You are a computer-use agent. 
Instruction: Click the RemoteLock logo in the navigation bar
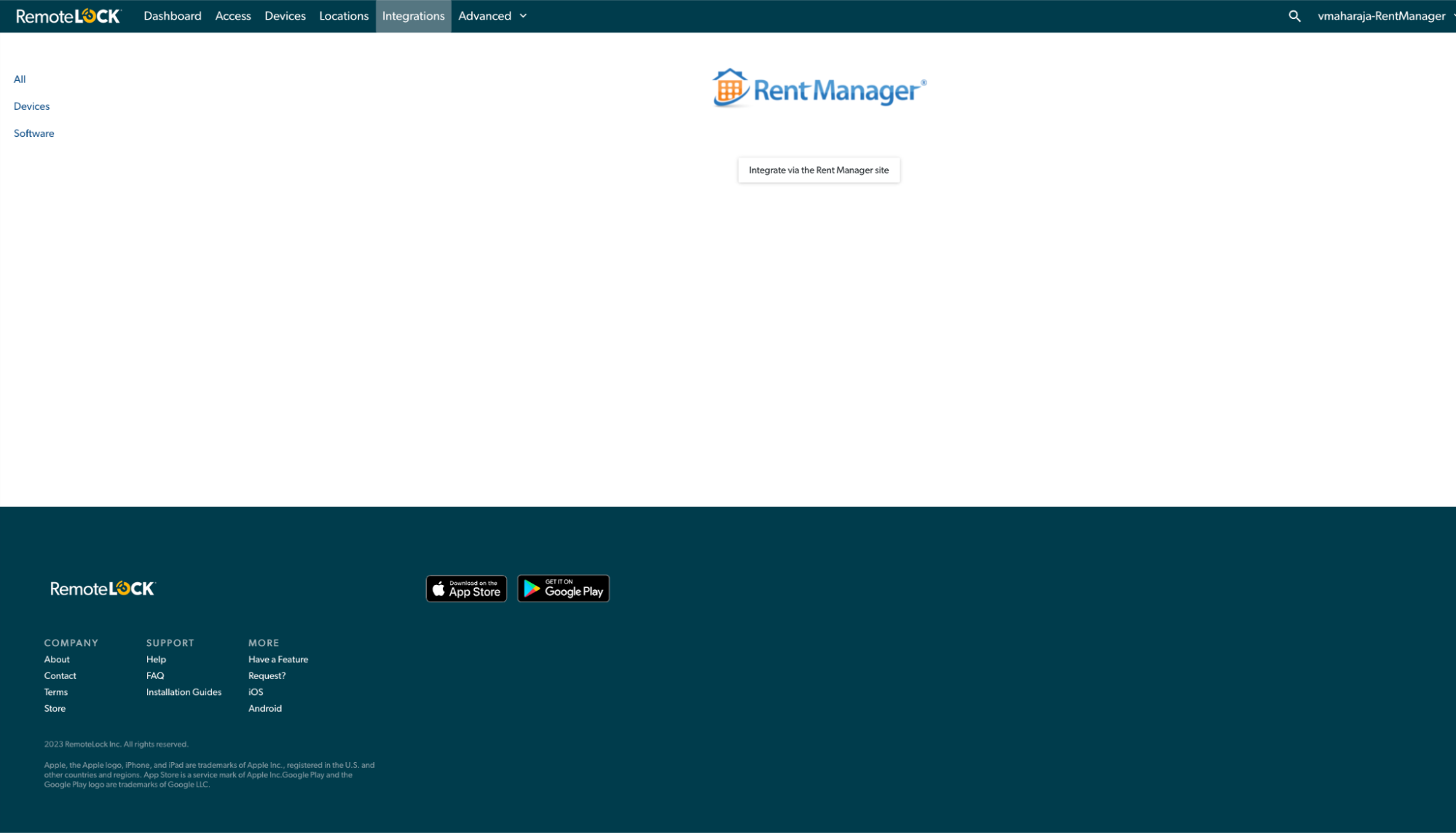pyautogui.click(x=68, y=15)
